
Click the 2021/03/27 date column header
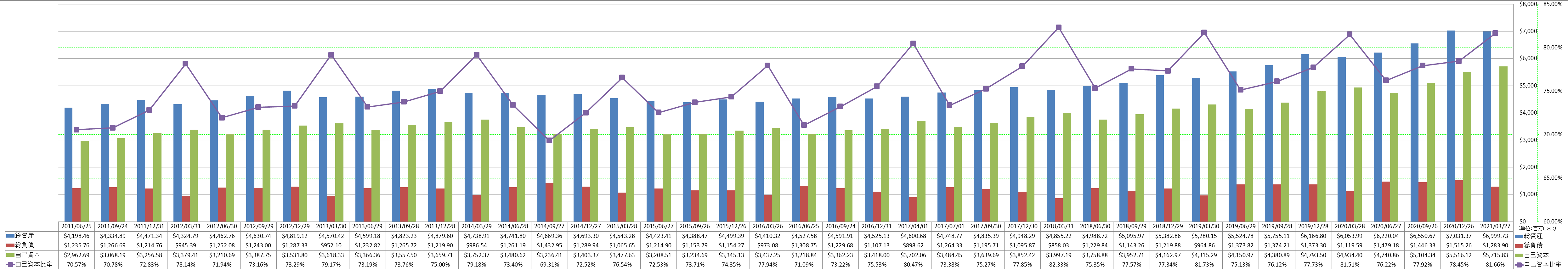(x=1496, y=226)
